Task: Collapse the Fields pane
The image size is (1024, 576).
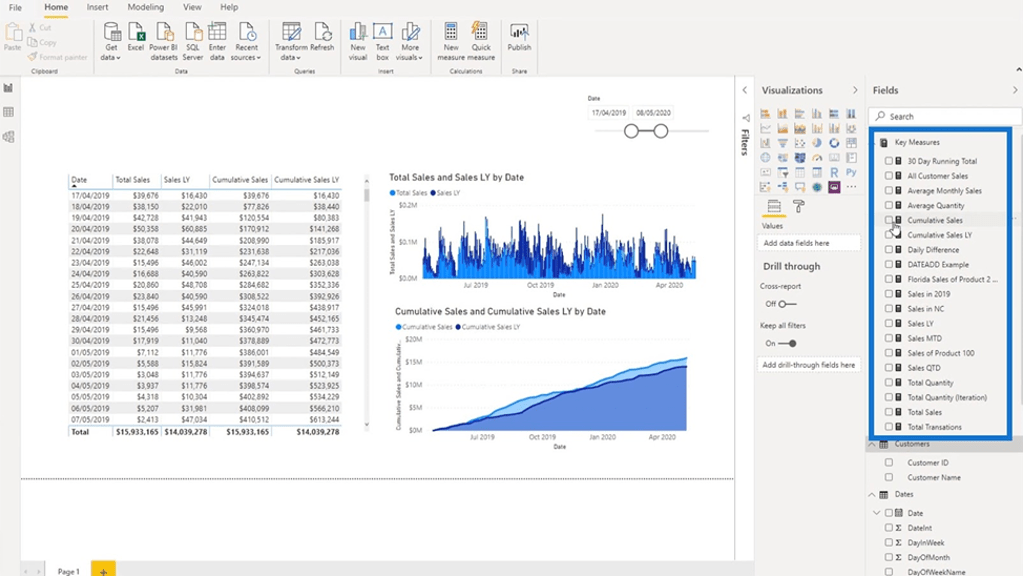Action: [1015, 90]
